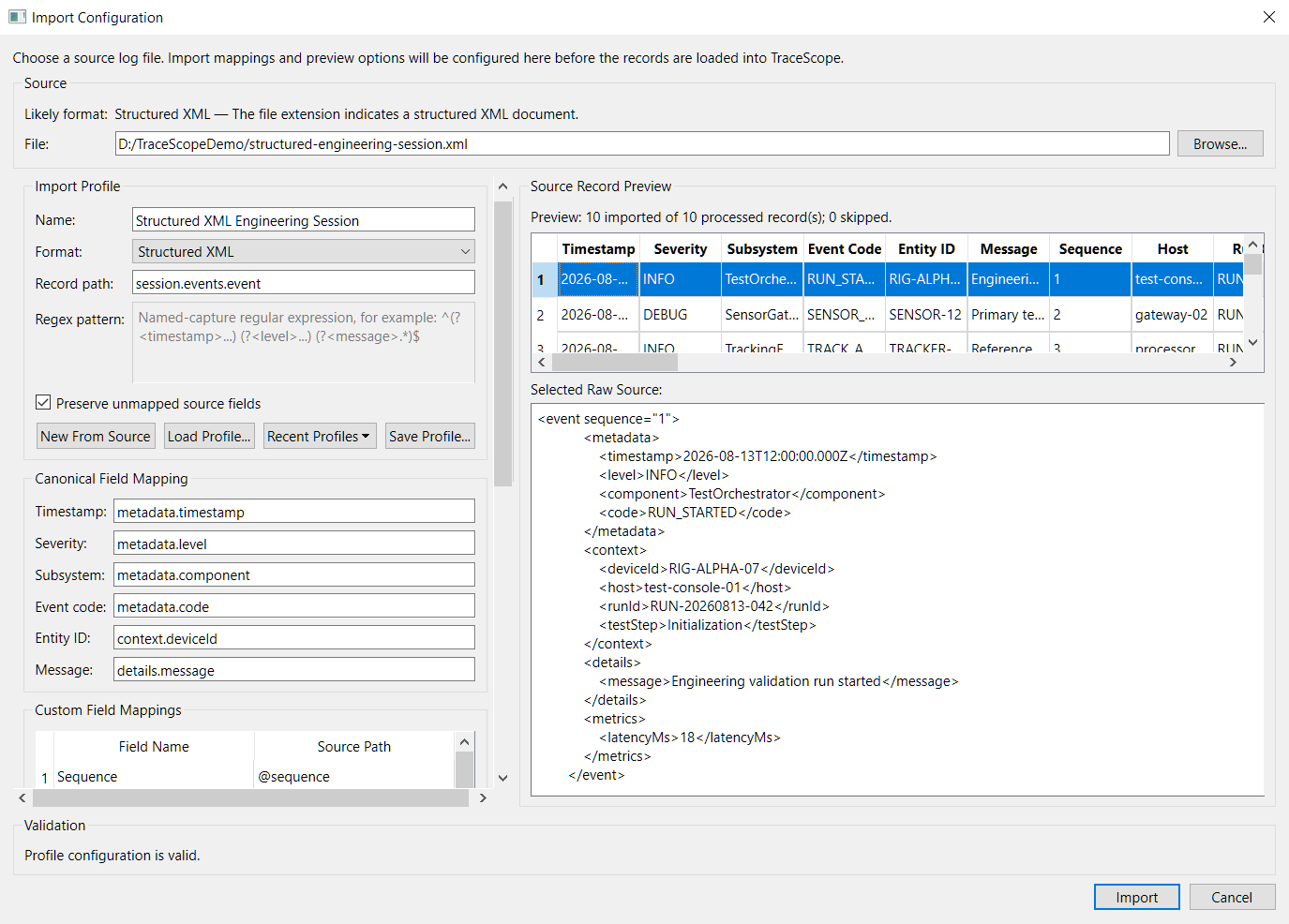Select preview row 2 DEBUG cell

[x=681, y=315]
